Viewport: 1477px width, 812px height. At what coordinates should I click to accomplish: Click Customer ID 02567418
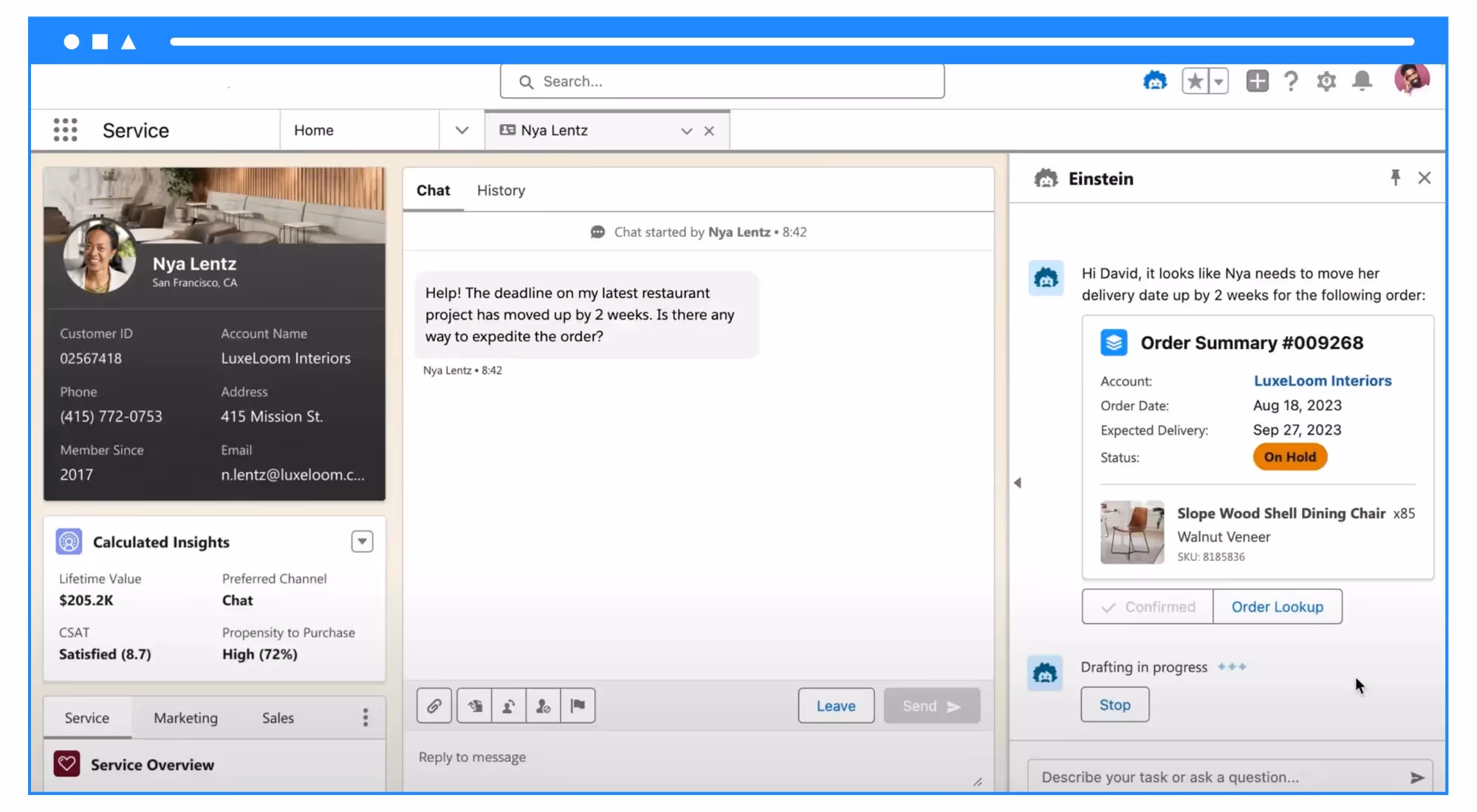[91, 358]
